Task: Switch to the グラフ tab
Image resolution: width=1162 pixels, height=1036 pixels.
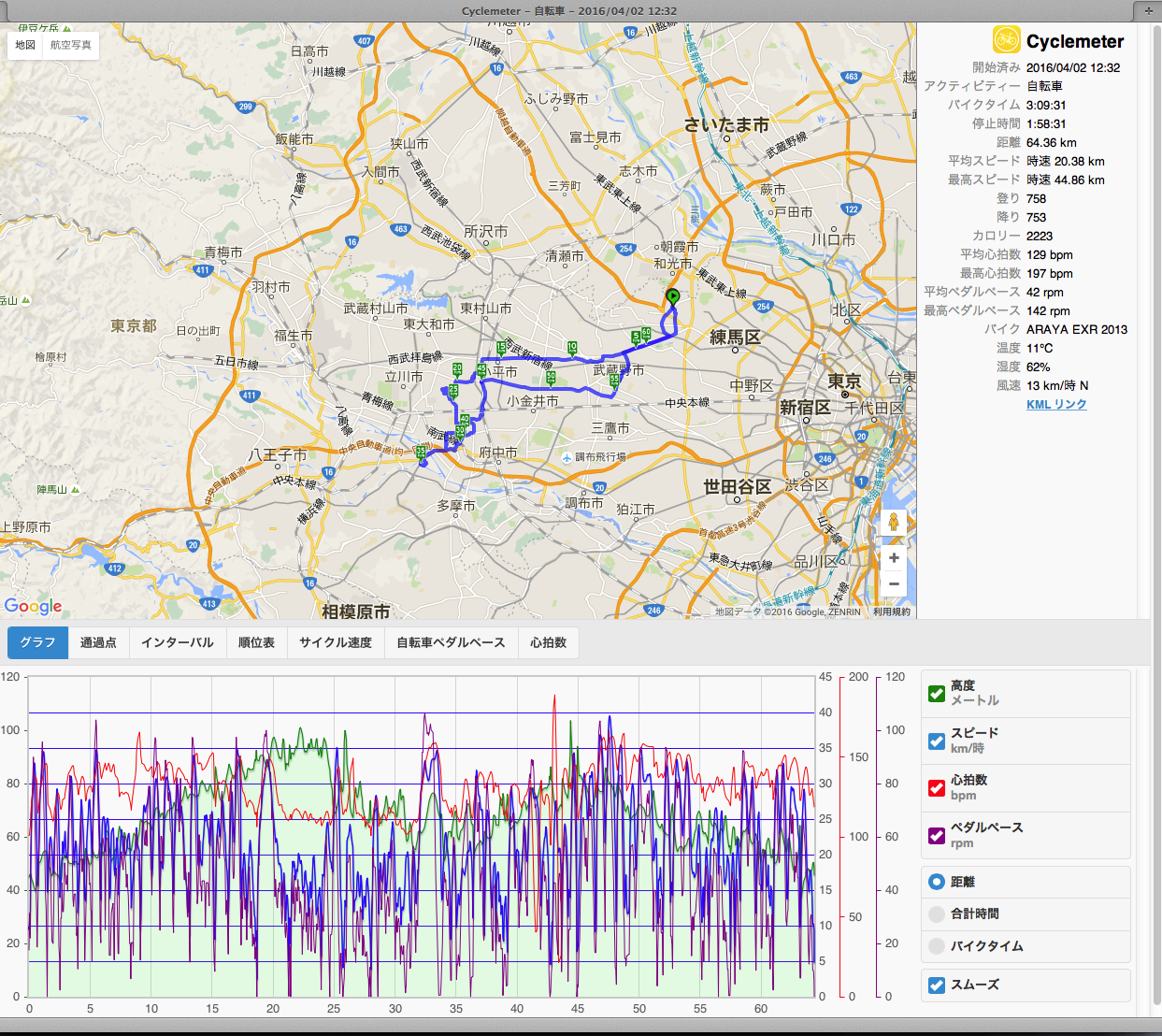Action: pyautogui.click(x=37, y=642)
